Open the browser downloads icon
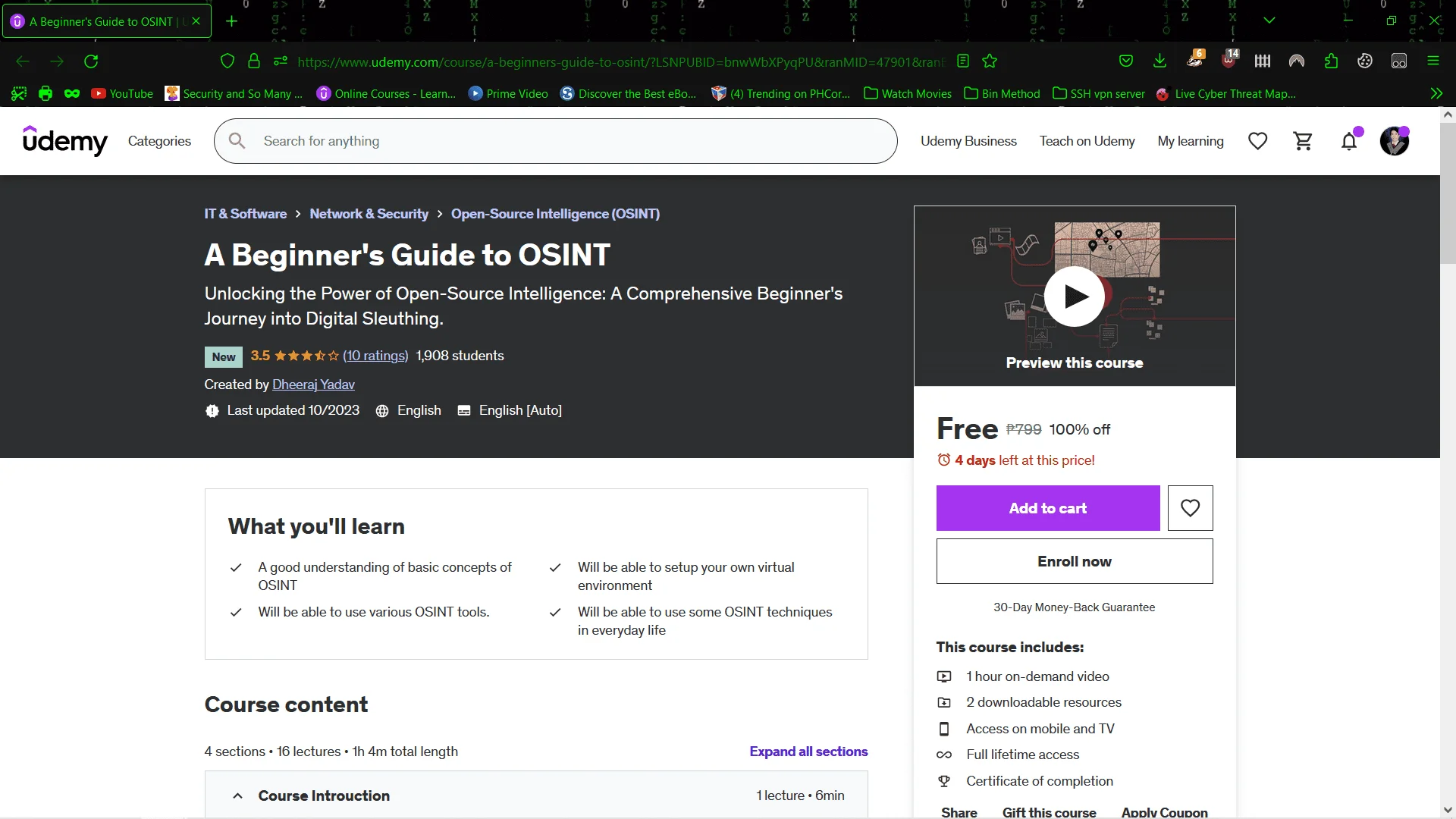This screenshot has height=819, width=1456. pyautogui.click(x=1159, y=61)
